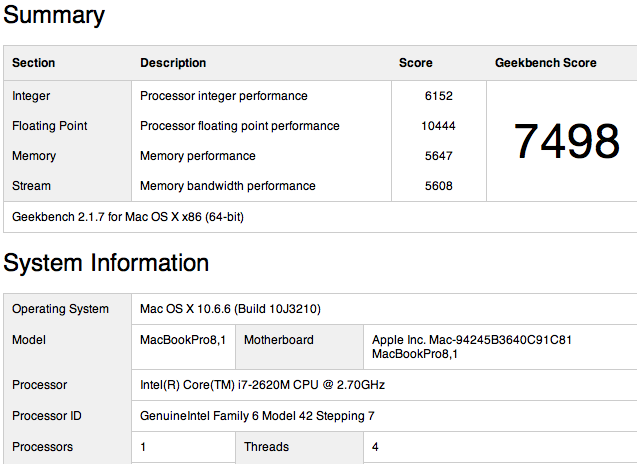Click the Threads label

point(266,447)
